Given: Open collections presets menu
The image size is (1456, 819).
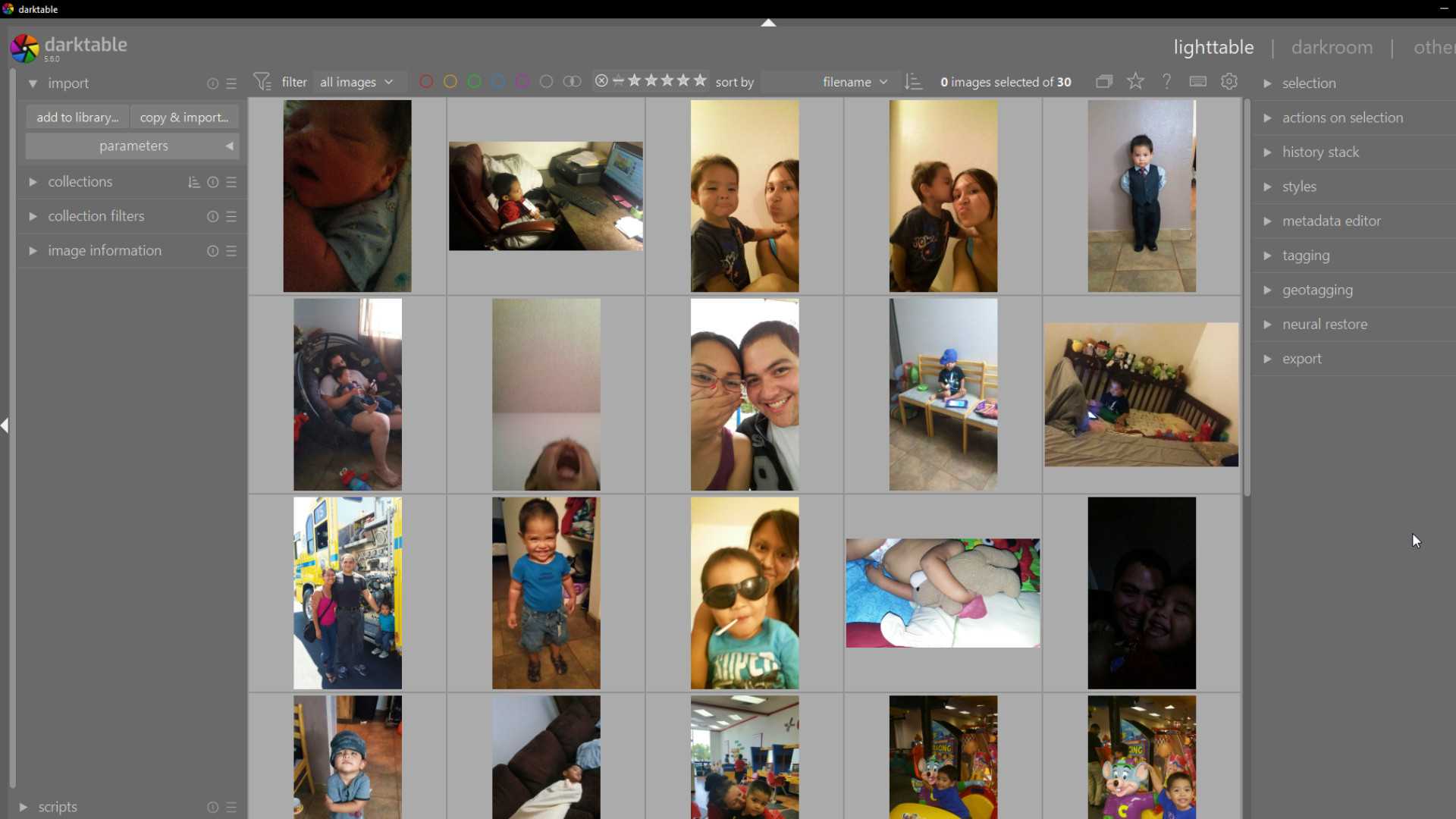Looking at the screenshot, I should 231,182.
